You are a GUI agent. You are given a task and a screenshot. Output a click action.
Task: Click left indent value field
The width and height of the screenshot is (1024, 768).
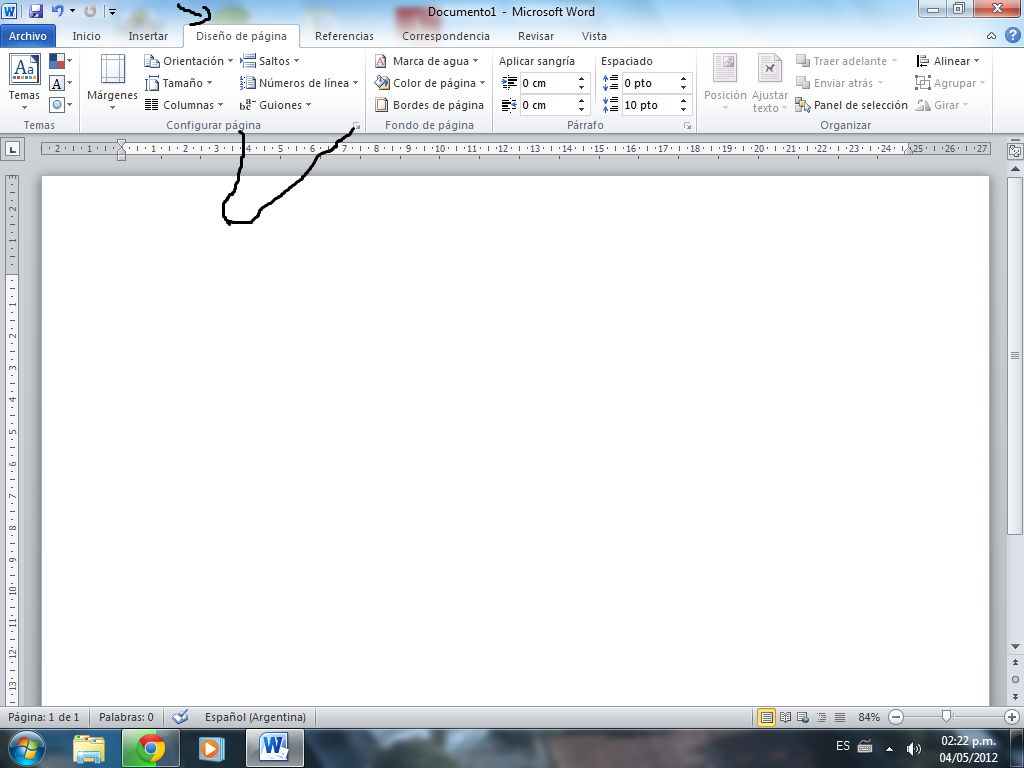547,83
